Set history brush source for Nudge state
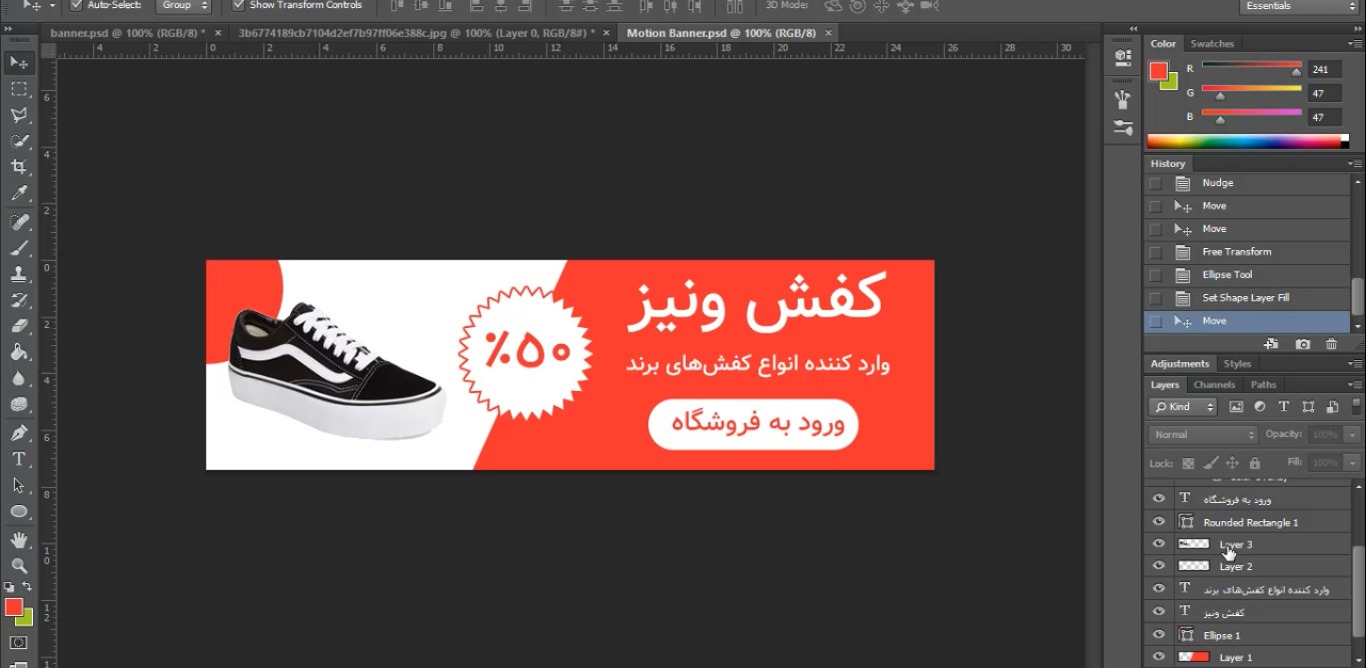 tap(1155, 183)
